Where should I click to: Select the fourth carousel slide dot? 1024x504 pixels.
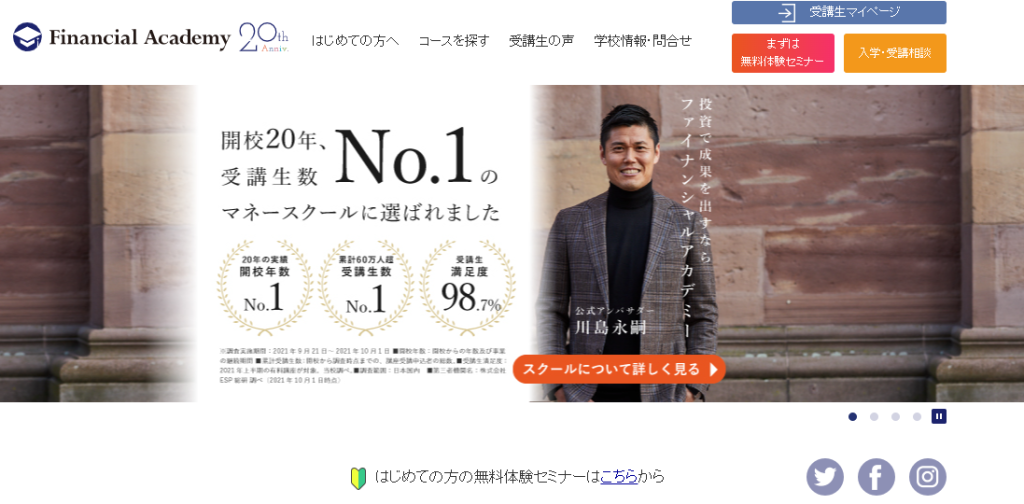[x=917, y=417]
